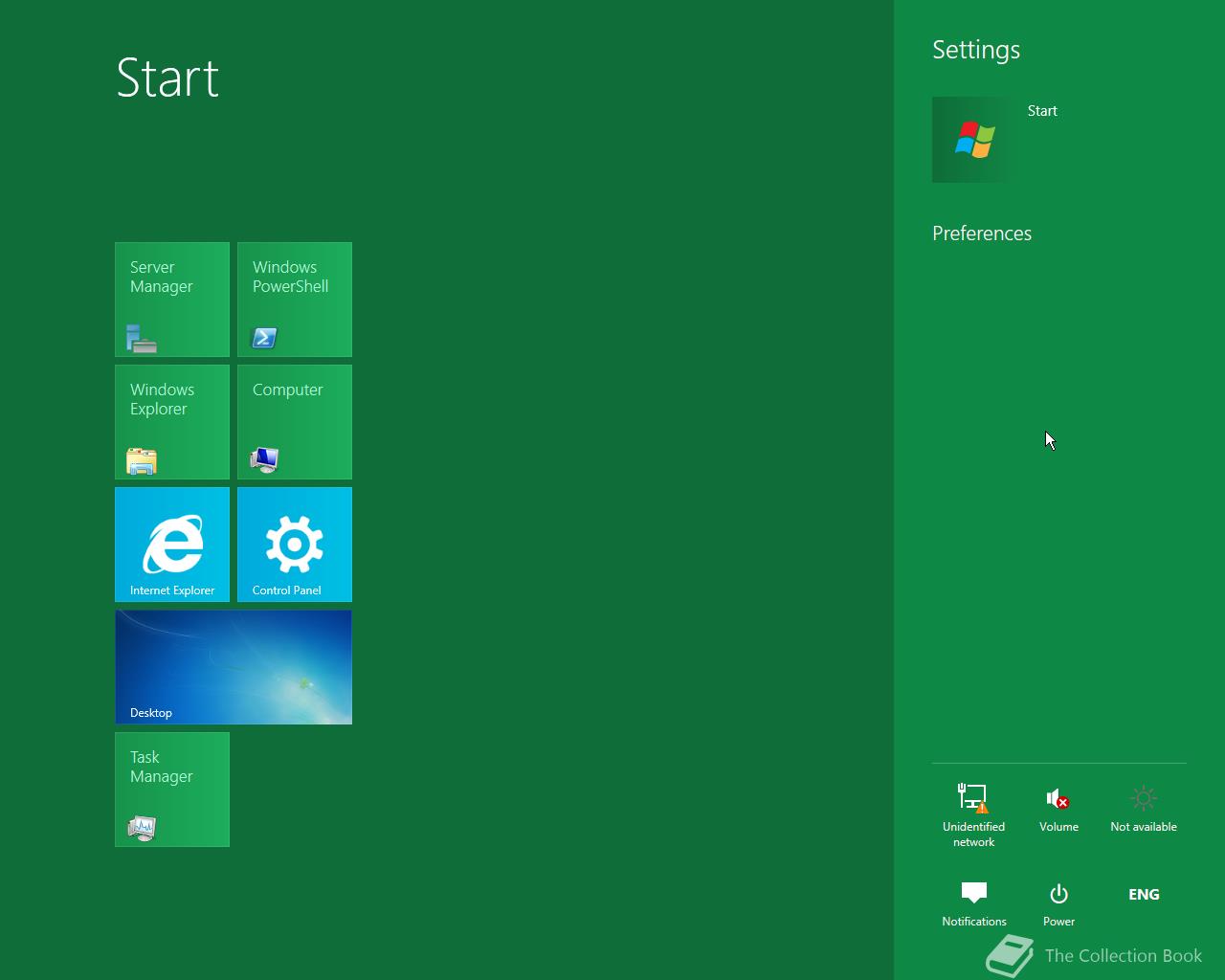
Task: Launch Internet Explorer tile
Action: 172,545
